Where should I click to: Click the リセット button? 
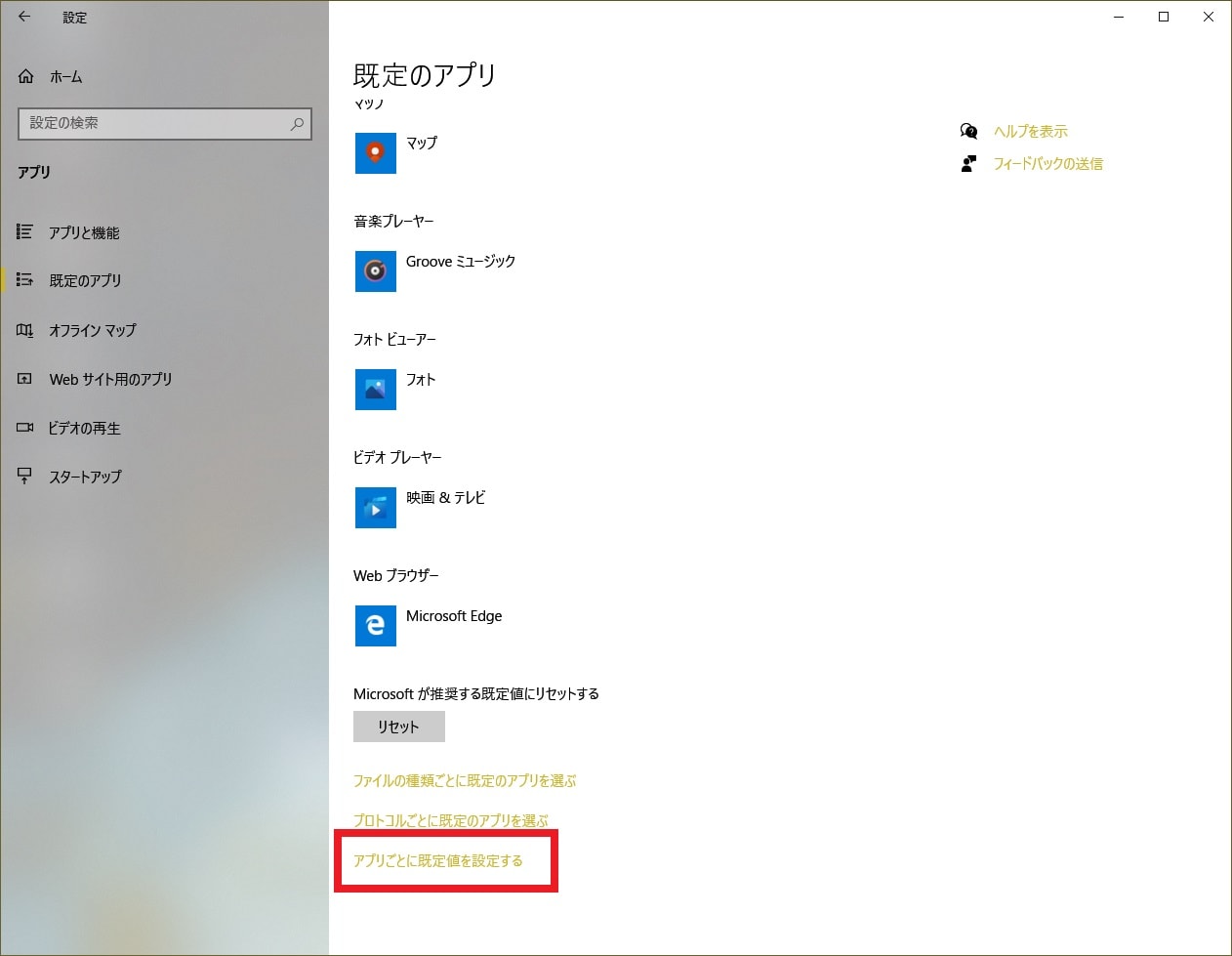pos(399,727)
